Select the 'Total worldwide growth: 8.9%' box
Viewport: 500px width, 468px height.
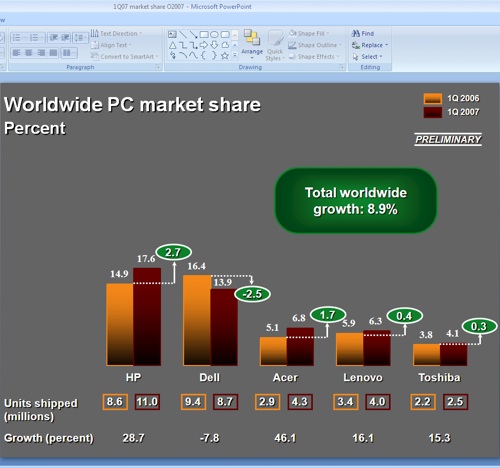356,200
